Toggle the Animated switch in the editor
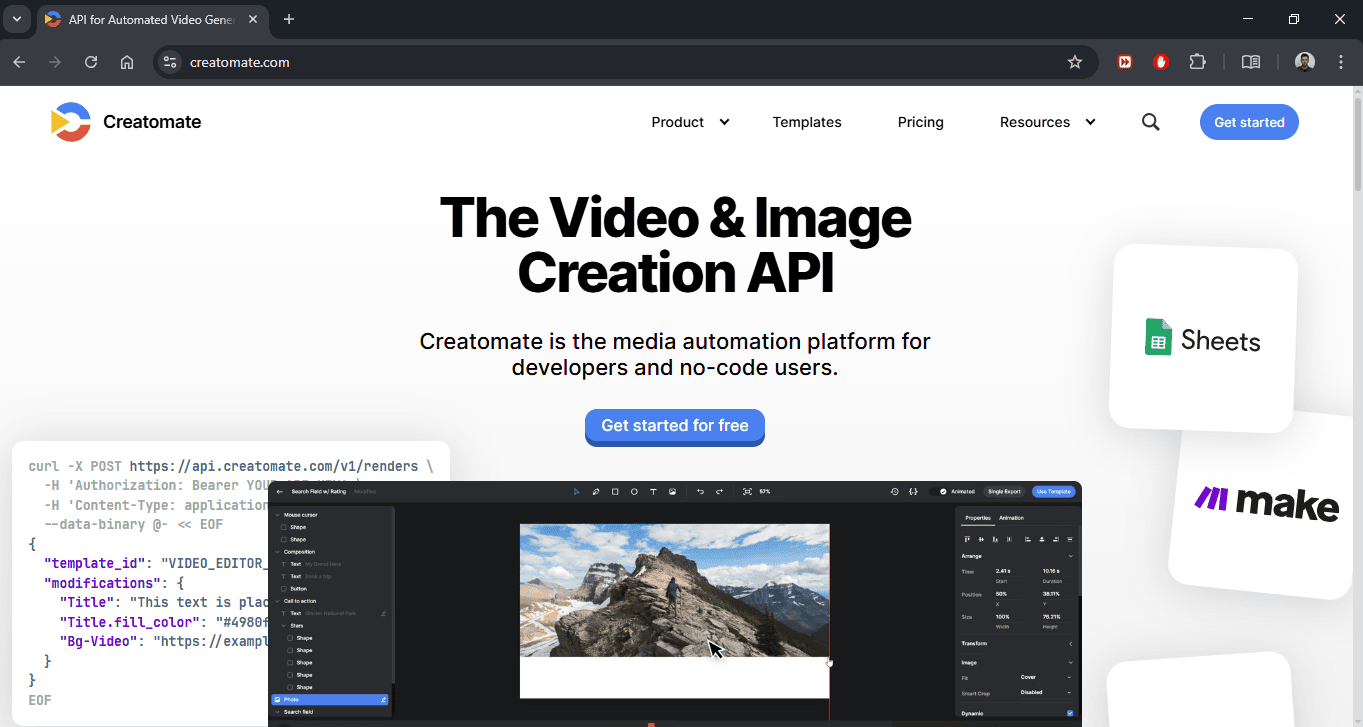Viewport: 1363px width, 727px height. [x=941, y=492]
